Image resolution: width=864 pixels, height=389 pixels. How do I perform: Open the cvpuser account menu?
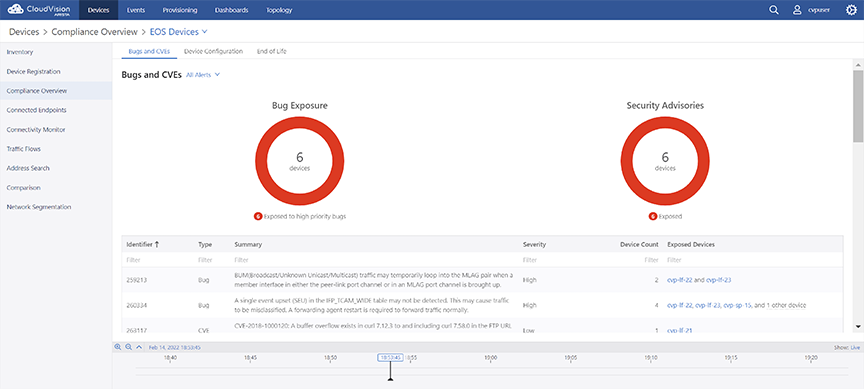click(812, 10)
